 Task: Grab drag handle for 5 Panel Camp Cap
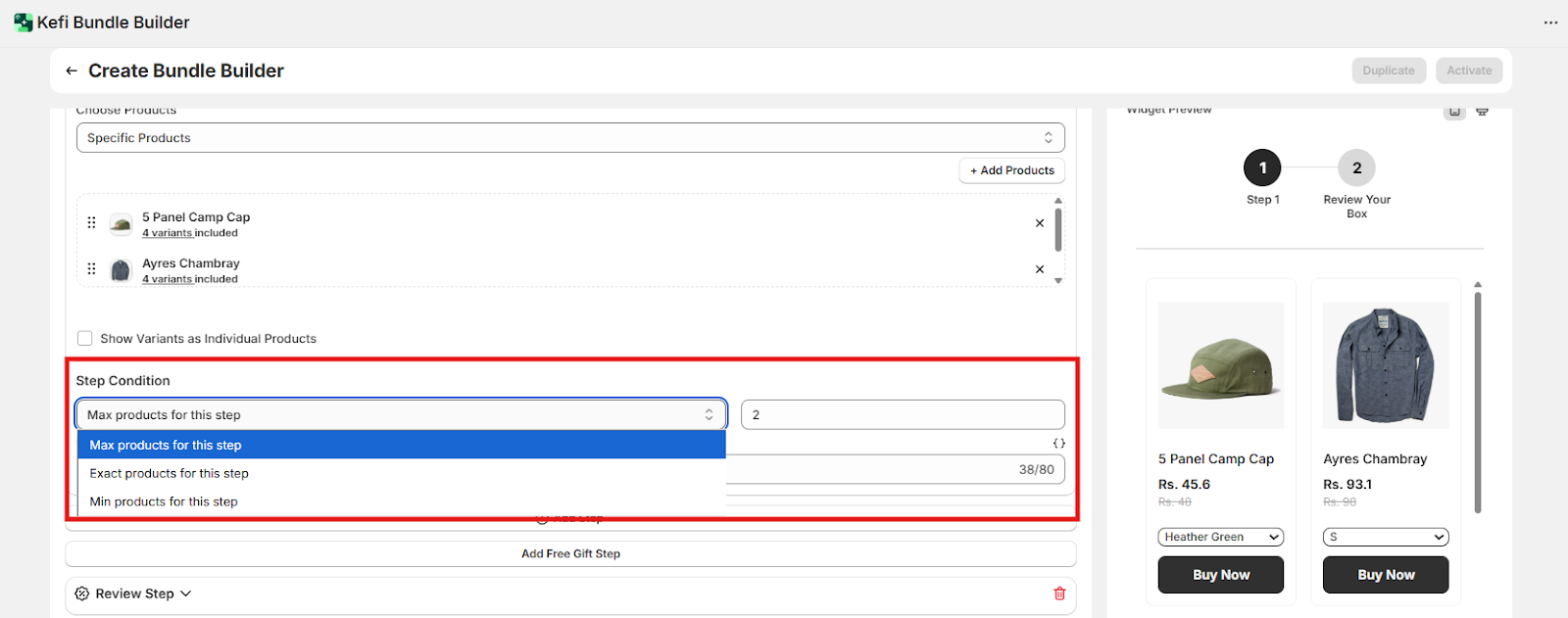click(x=92, y=223)
